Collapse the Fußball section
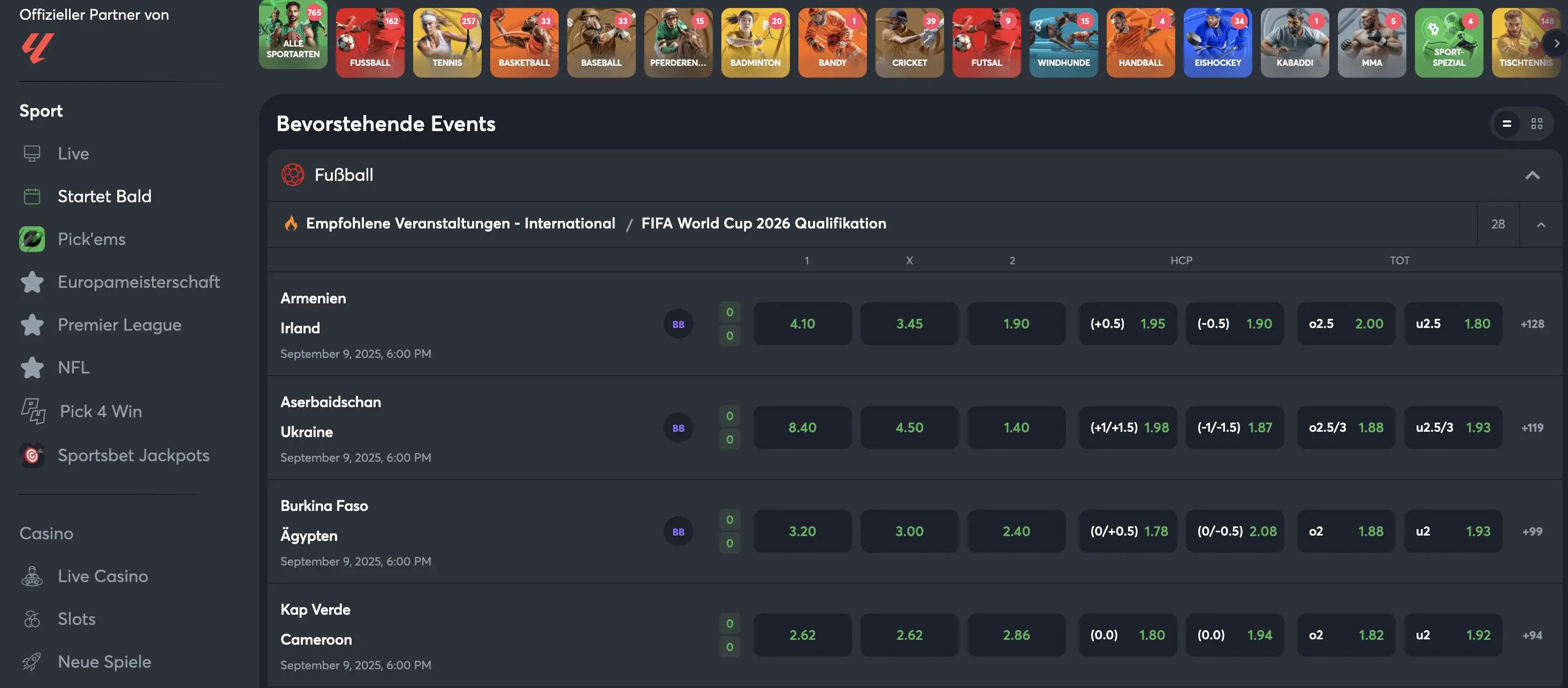Screen dimensions: 1568x688 1532,175
